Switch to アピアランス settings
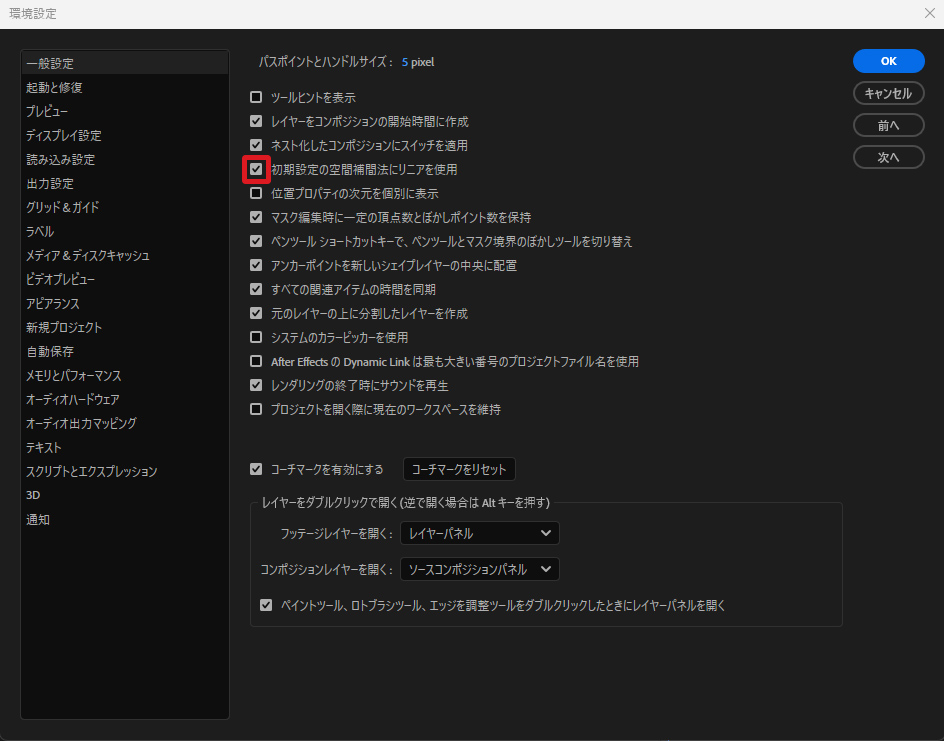Image resolution: width=944 pixels, height=741 pixels. coord(53,304)
